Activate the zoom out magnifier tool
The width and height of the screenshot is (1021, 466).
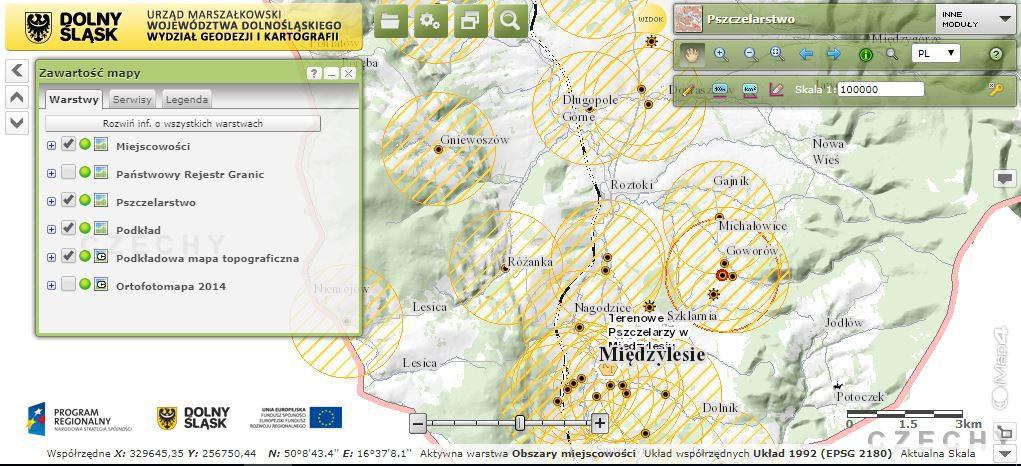pos(751,54)
